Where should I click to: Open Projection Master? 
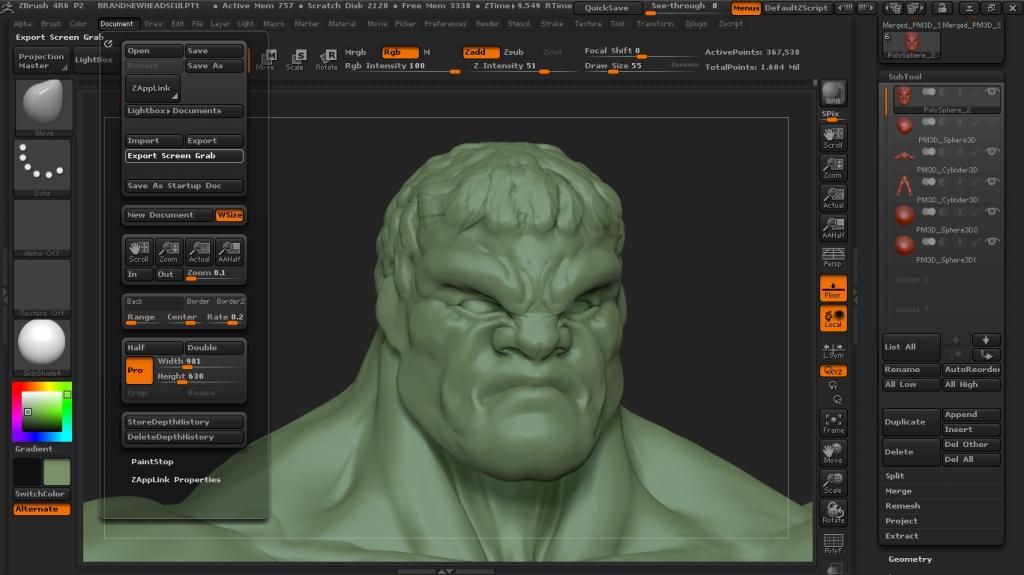tap(41, 61)
